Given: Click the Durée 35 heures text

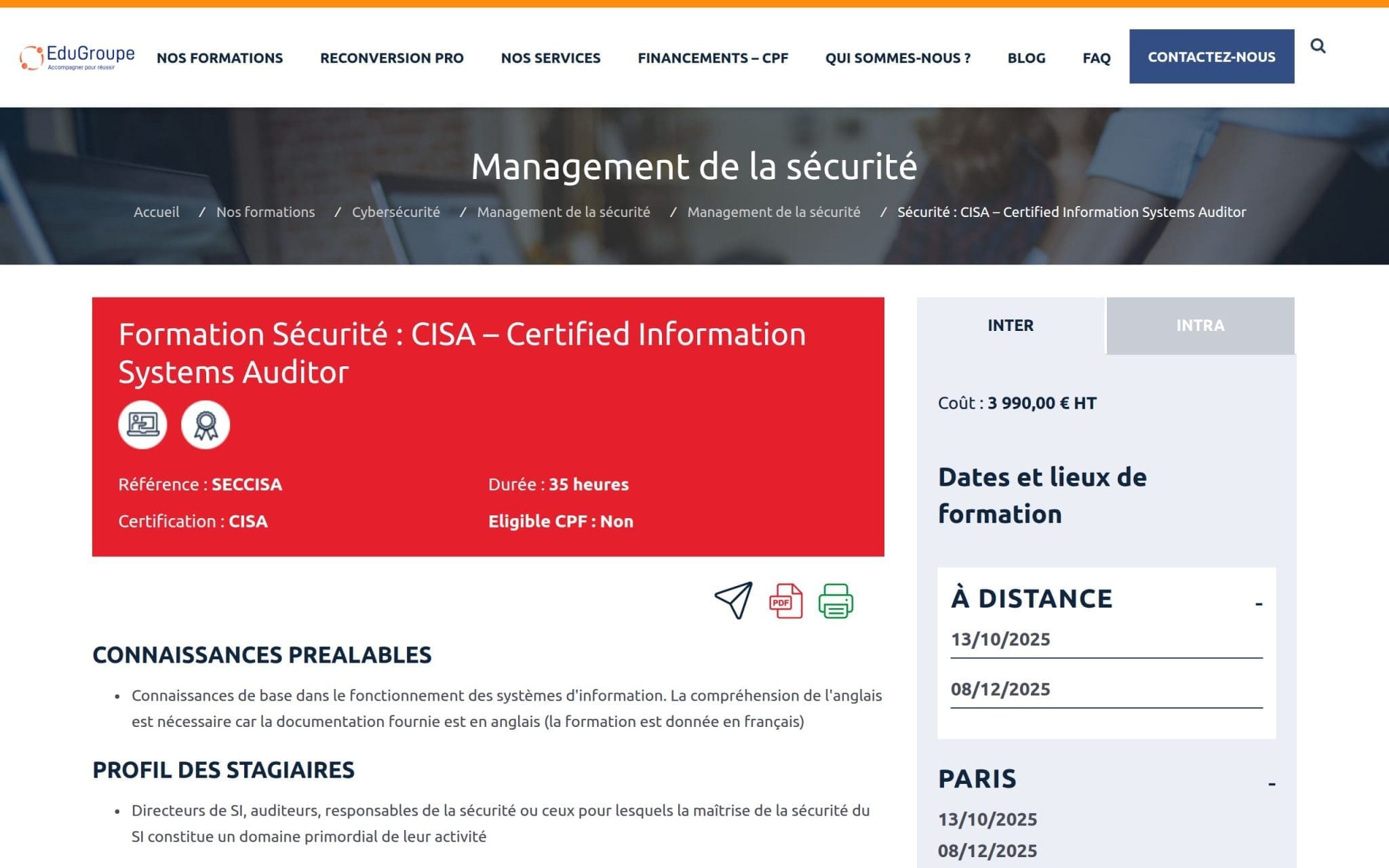Looking at the screenshot, I should click(x=558, y=484).
